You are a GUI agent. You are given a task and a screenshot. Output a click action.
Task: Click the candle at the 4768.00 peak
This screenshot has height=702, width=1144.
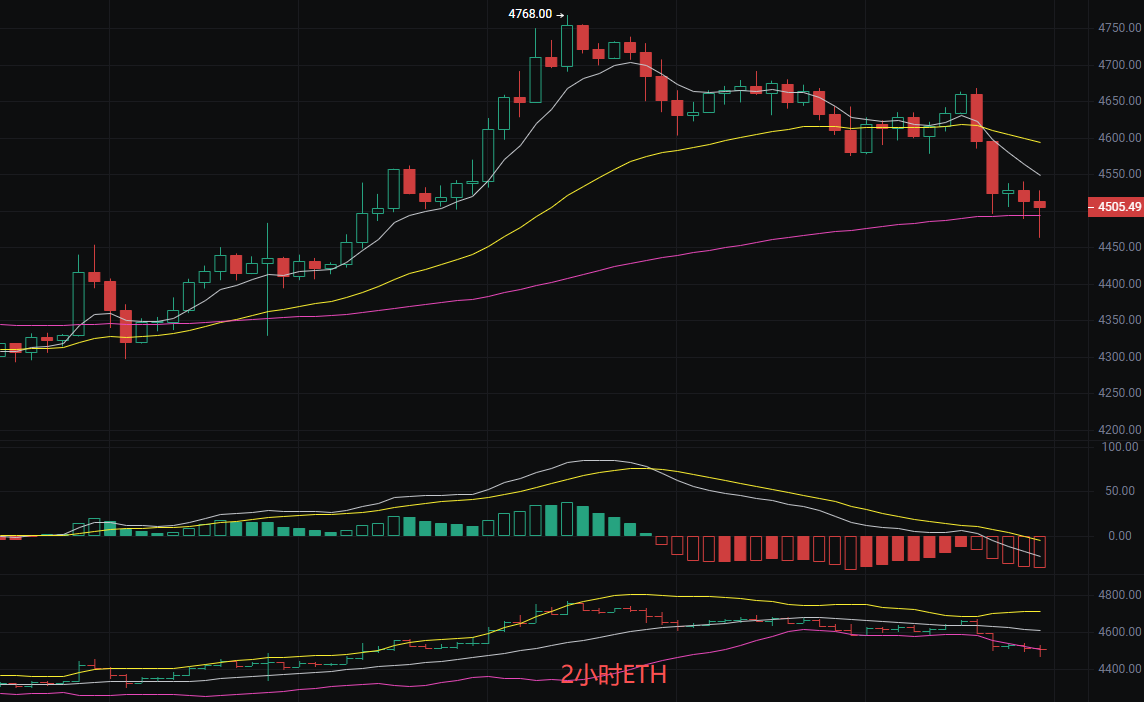pos(567,45)
